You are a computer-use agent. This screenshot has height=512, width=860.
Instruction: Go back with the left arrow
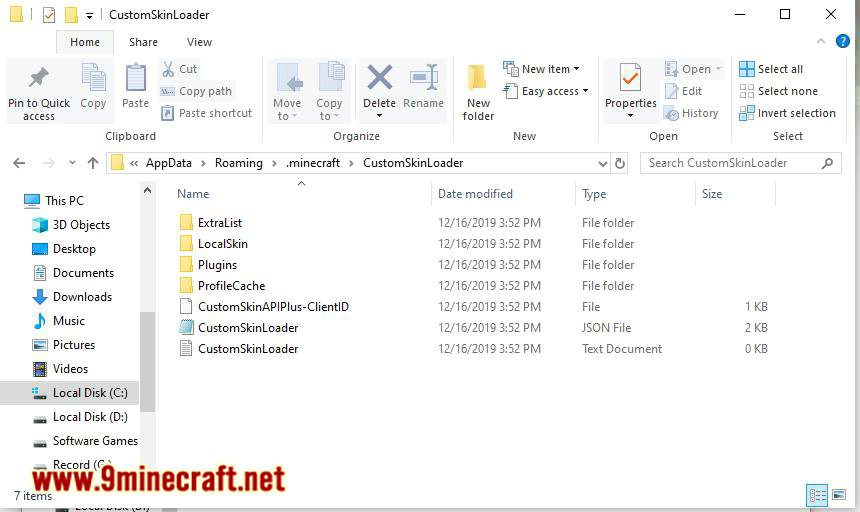tap(19, 163)
